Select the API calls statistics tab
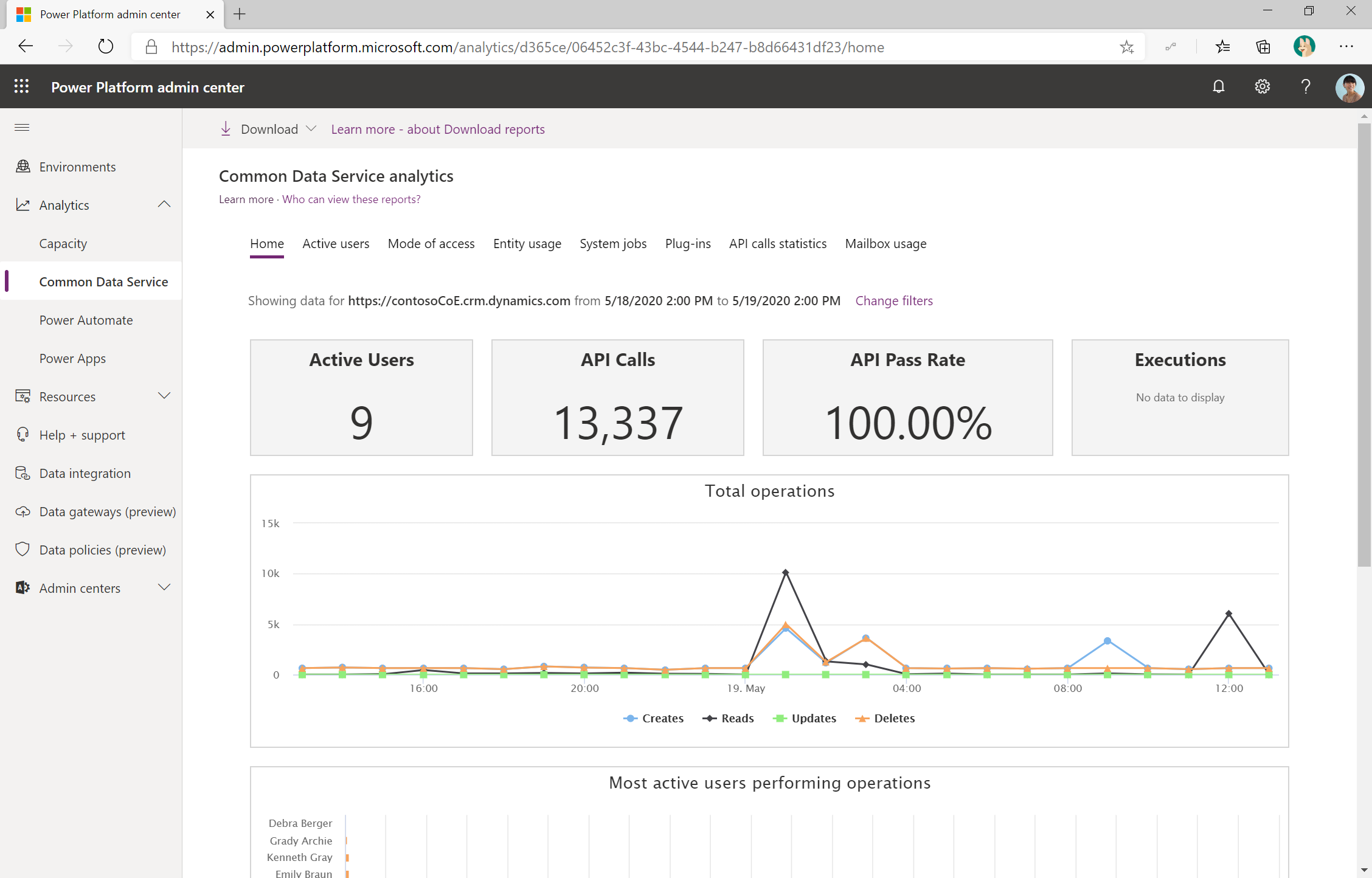This screenshot has width=1372, height=878. click(x=779, y=243)
